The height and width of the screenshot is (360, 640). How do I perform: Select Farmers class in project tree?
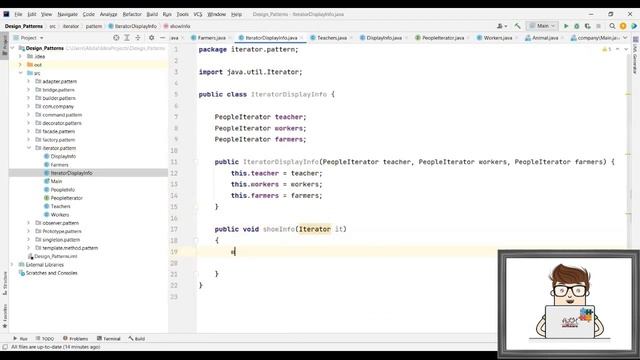(x=59, y=165)
